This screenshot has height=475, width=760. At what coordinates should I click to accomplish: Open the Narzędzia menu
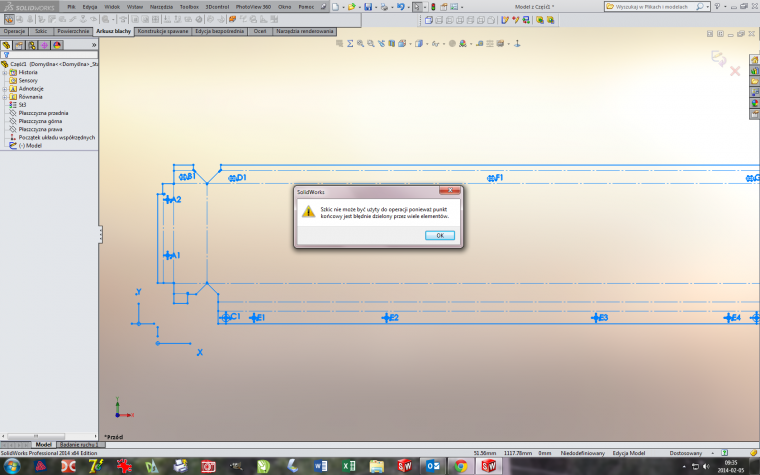[x=161, y=7]
